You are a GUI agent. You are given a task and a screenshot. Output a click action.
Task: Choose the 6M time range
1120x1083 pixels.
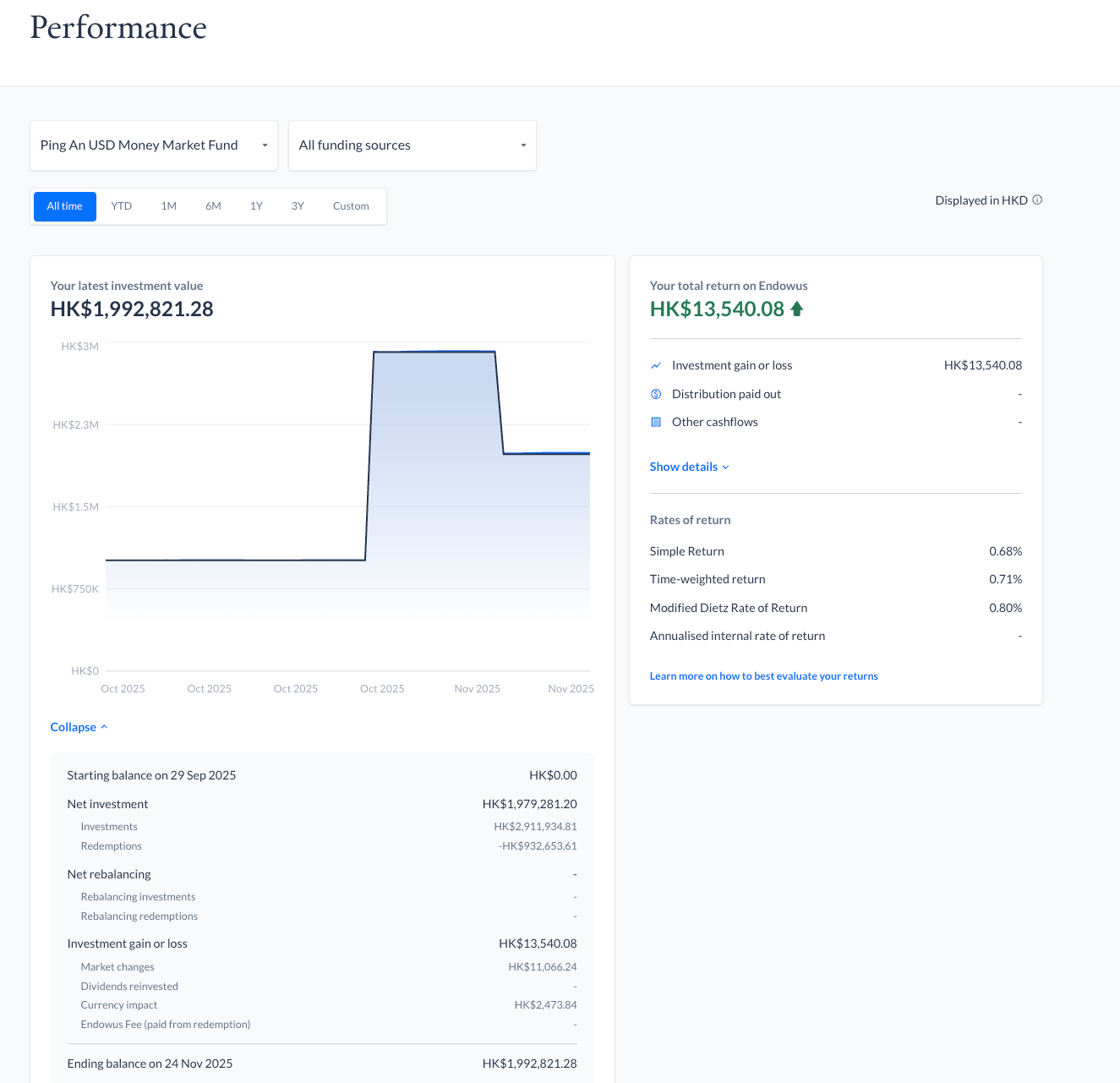(x=213, y=206)
